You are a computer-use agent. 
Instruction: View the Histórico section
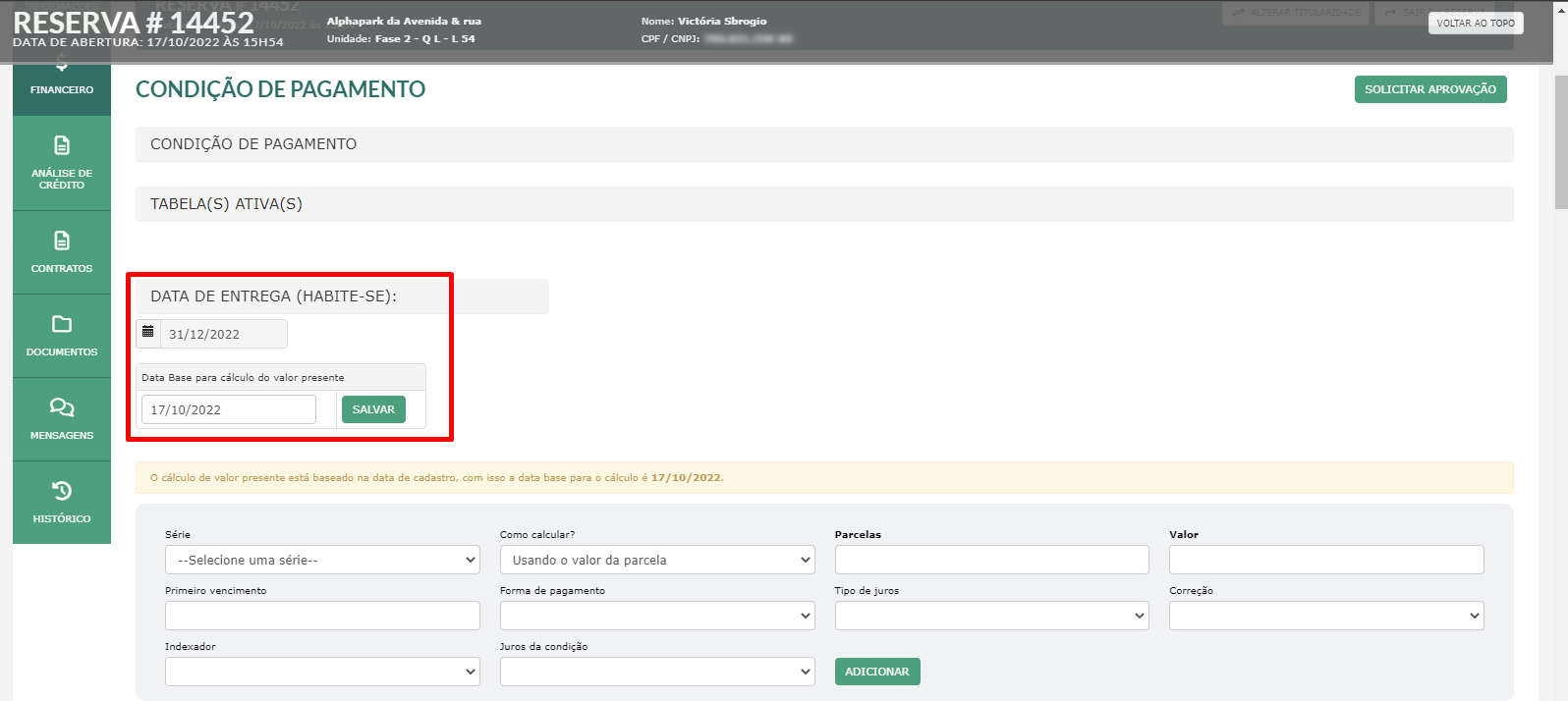click(62, 503)
